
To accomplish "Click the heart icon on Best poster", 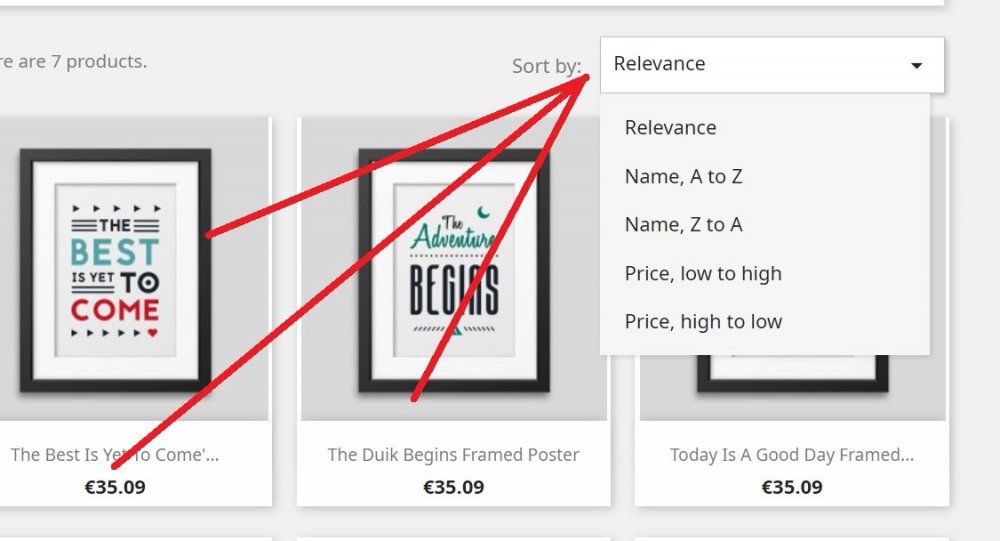I will click(x=152, y=332).
